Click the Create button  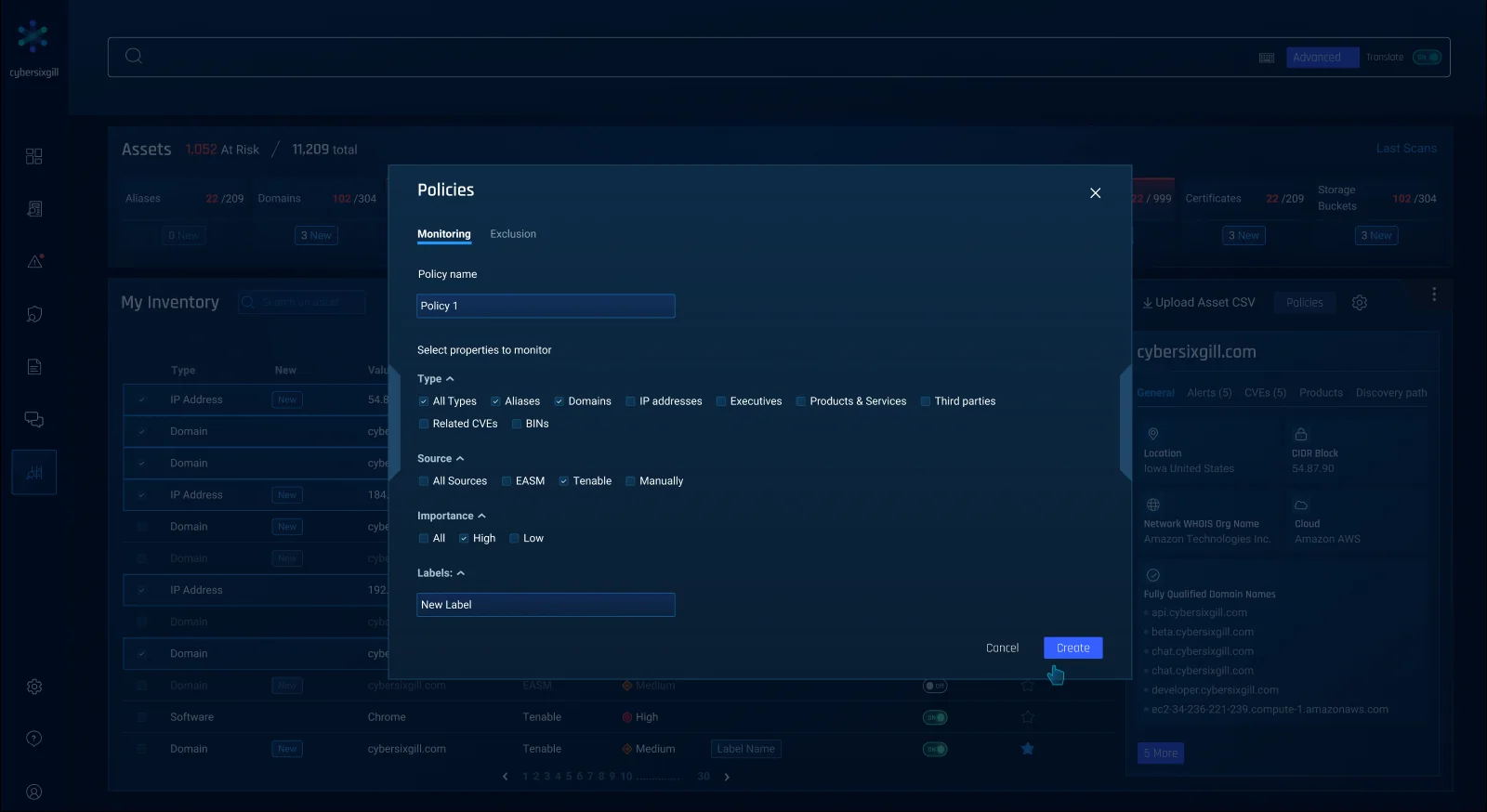point(1073,648)
